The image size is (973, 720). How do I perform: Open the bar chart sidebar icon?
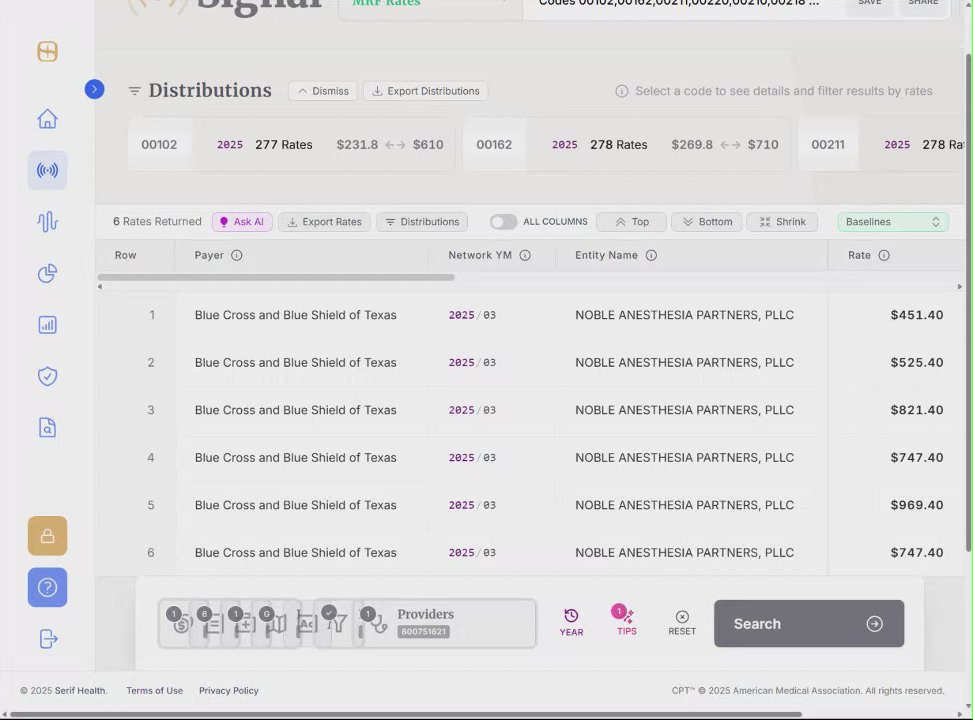47,325
